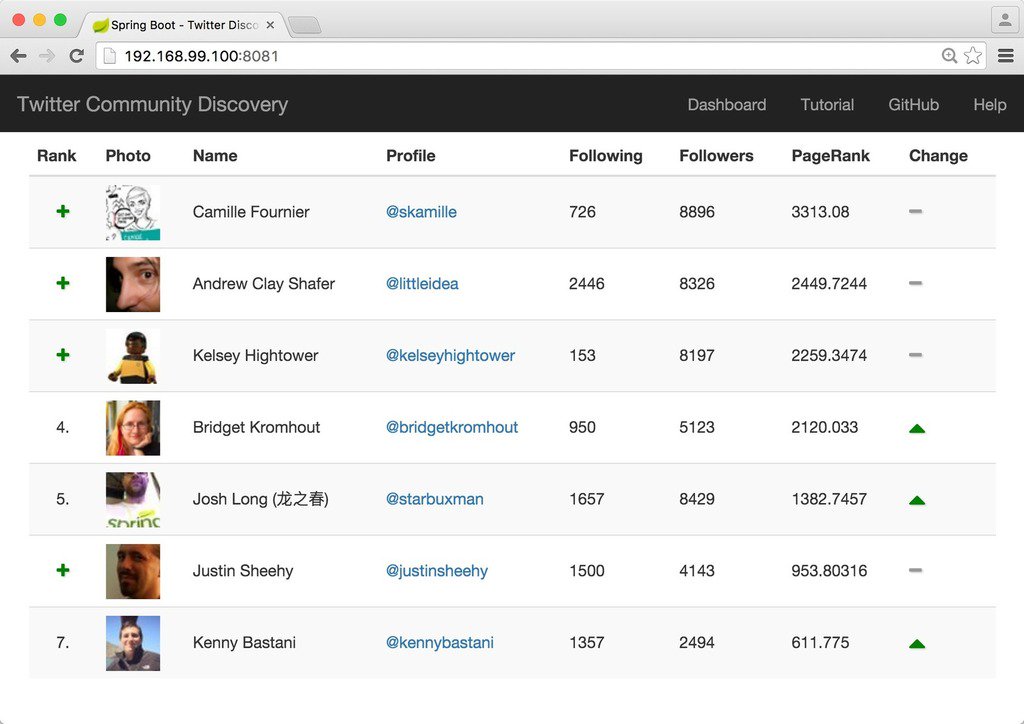Open the @starbuxman profile link
Image resolution: width=1024 pixels, height=724 pixels.
(x=434, y=499)
